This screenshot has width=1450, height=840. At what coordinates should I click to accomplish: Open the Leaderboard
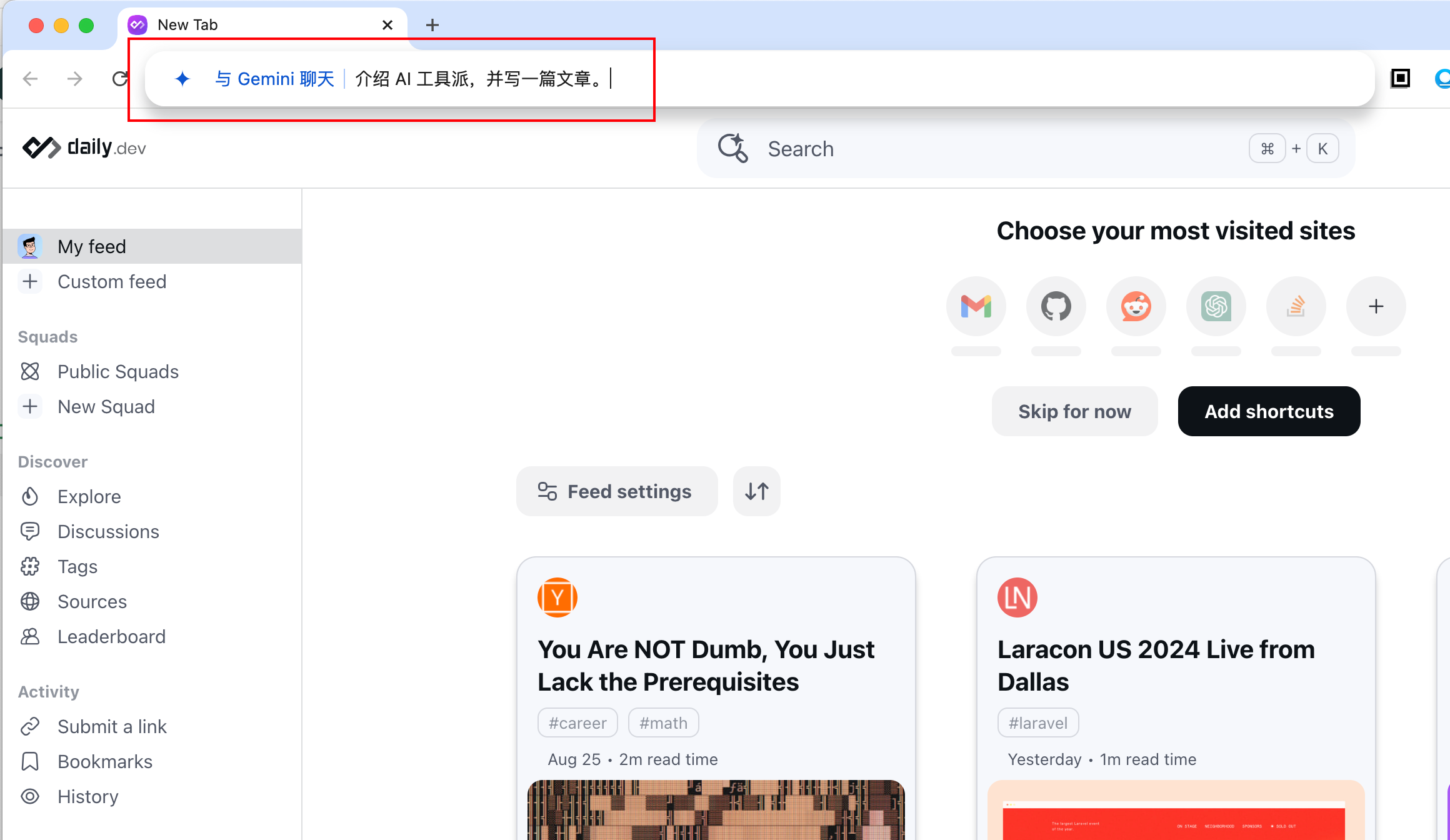point(152,636)
